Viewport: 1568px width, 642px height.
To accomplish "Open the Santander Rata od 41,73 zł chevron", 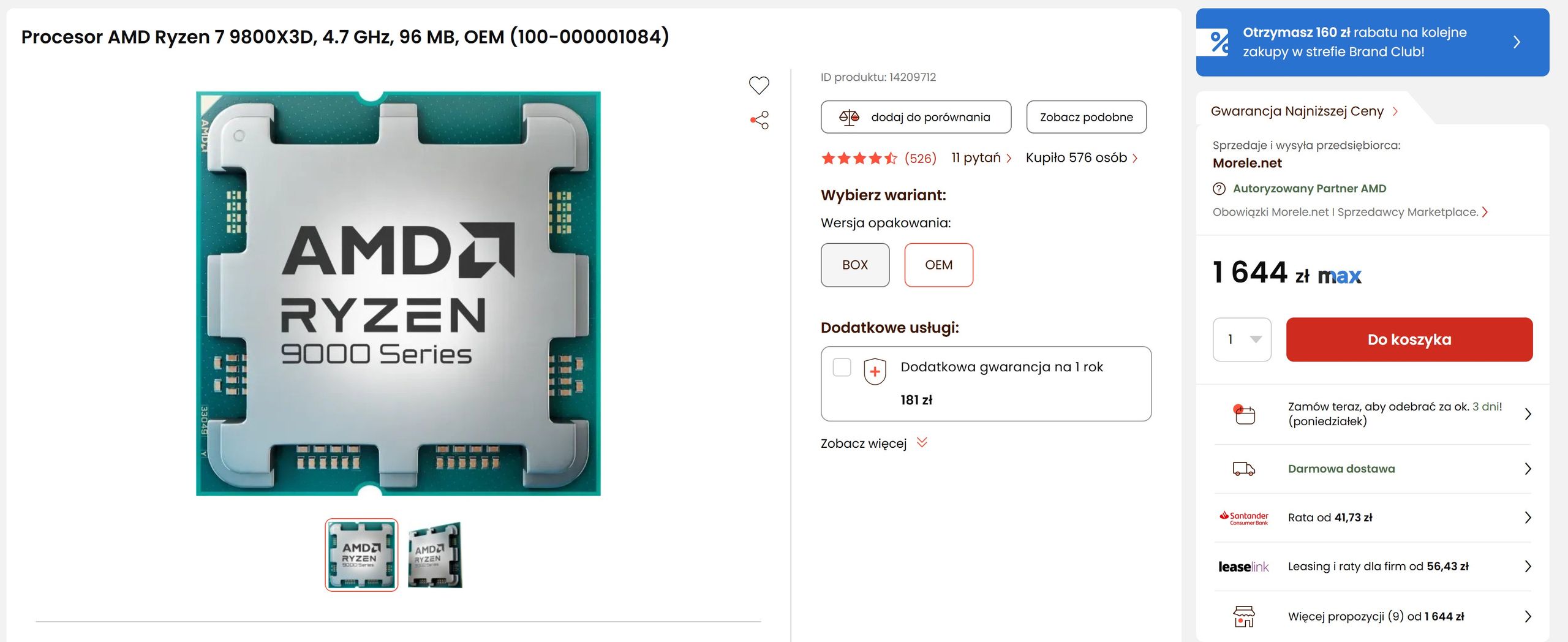I will tap(1528, 518).
